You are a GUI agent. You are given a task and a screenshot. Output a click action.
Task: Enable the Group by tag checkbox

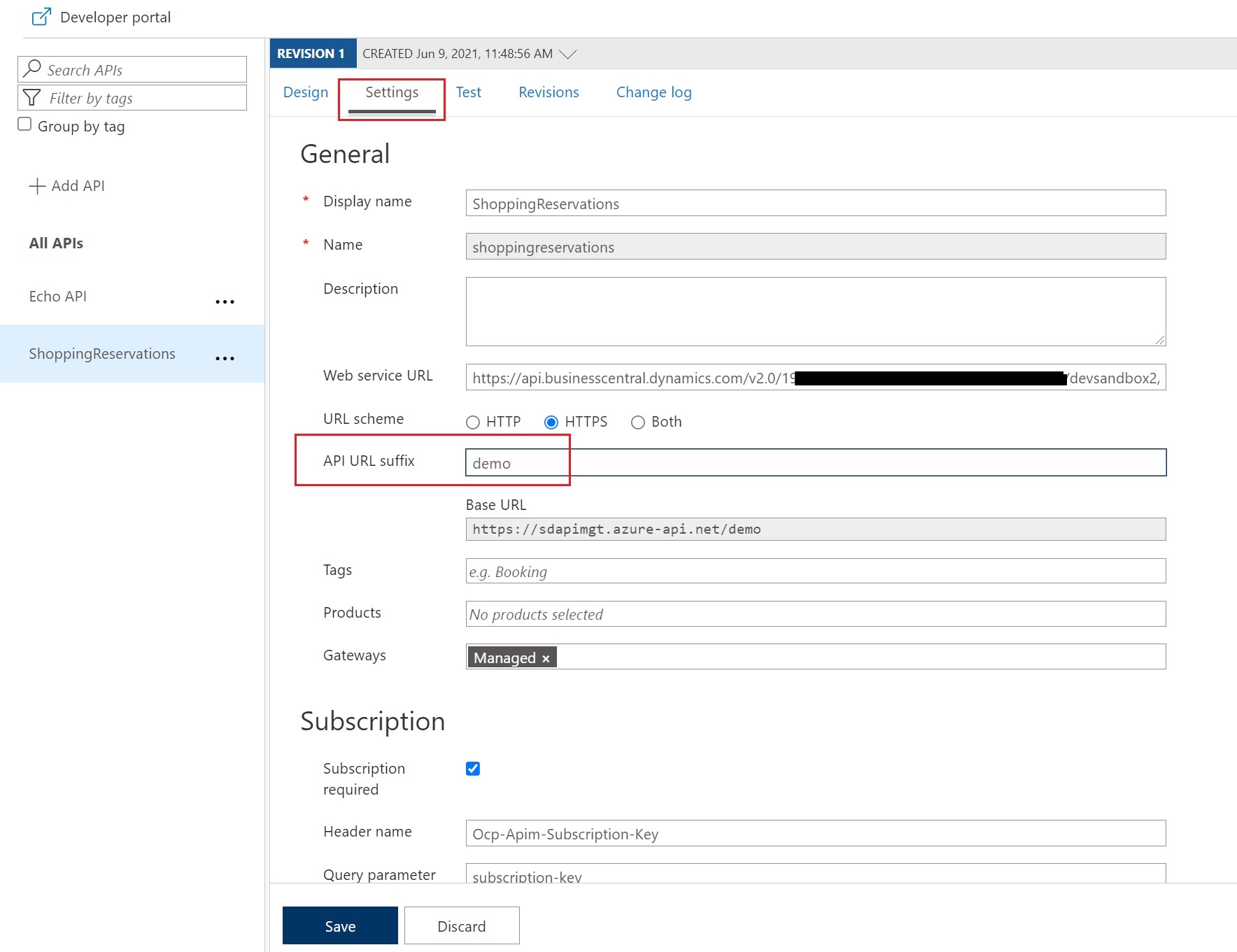point(24,125)
